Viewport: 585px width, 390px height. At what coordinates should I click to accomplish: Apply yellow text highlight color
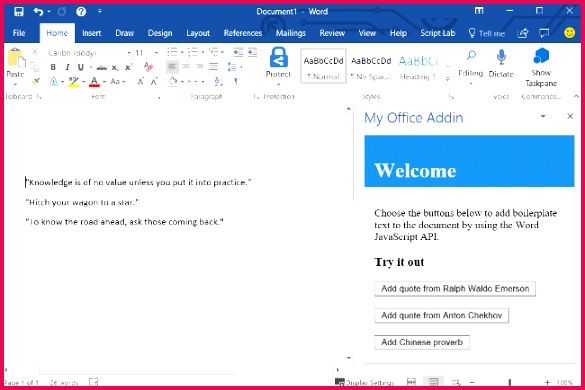click(x=74, y=81)
